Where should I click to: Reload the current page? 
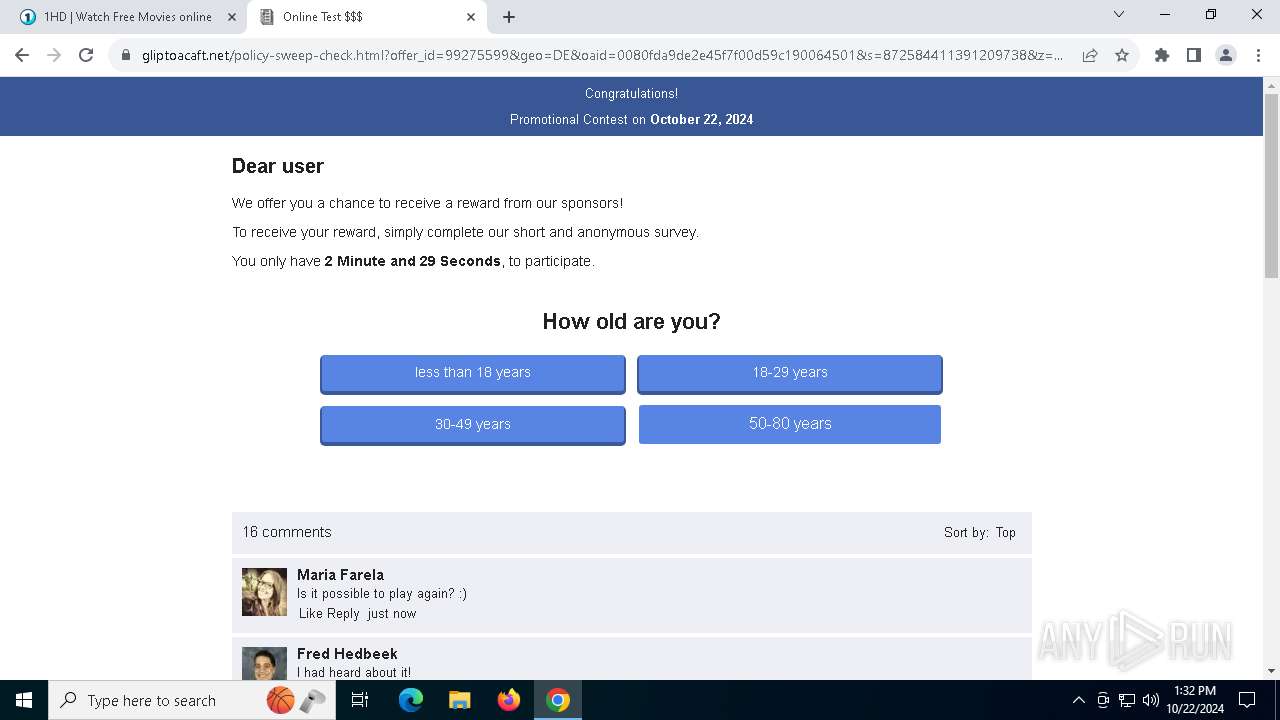tap(86, 55)
